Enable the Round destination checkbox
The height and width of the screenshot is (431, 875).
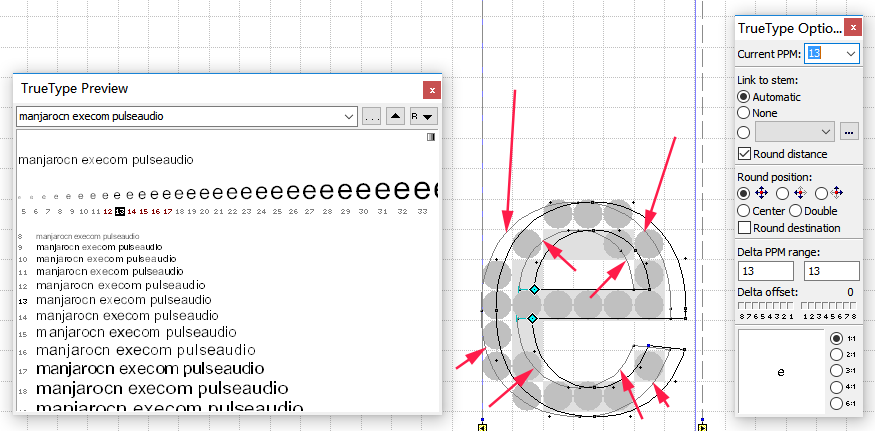744,228
